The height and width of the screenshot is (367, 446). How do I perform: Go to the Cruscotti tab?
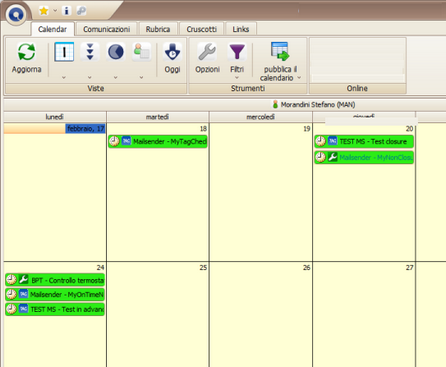tap(201, 29)
